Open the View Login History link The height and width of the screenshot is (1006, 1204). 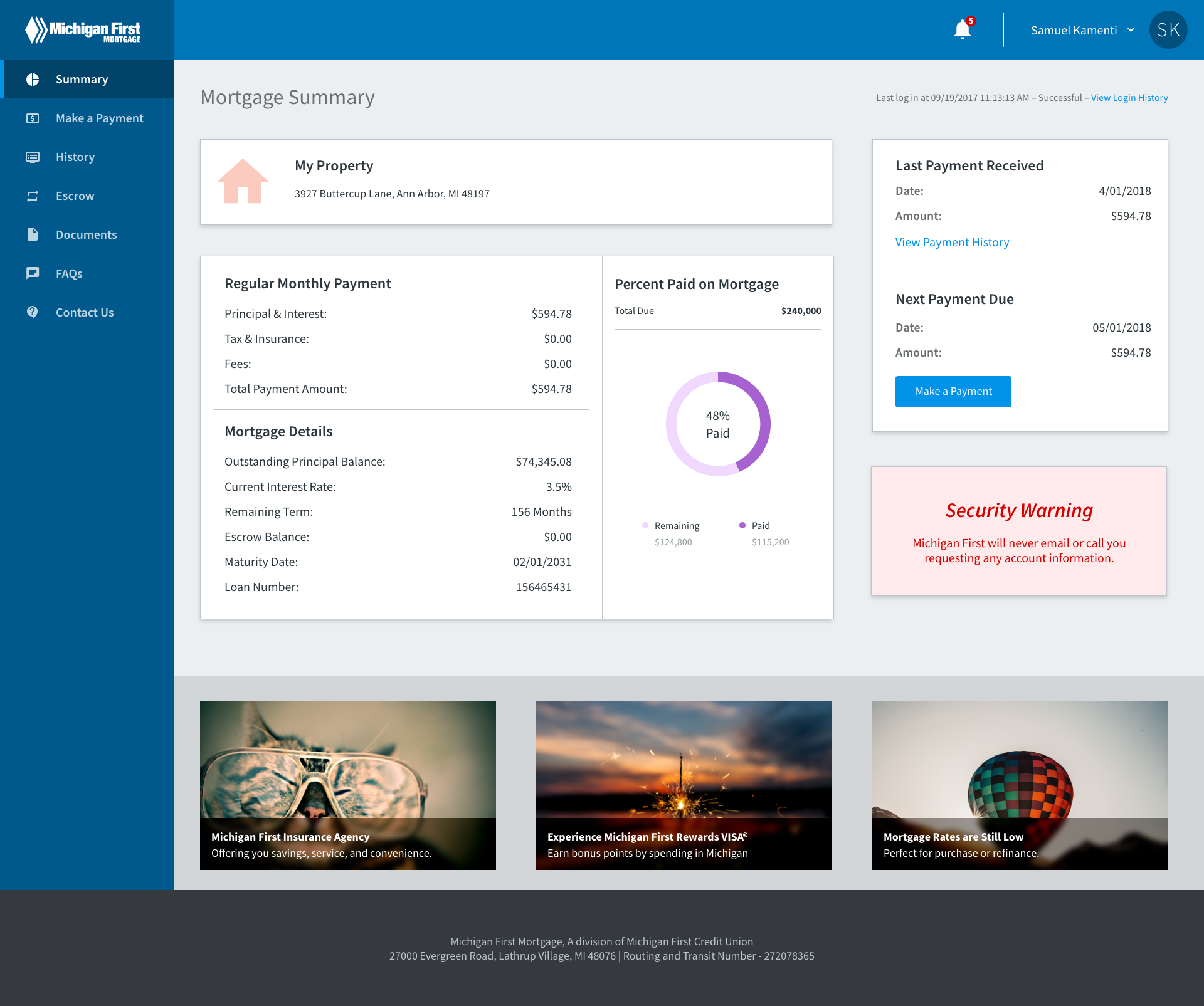[x=1129, y=98]
